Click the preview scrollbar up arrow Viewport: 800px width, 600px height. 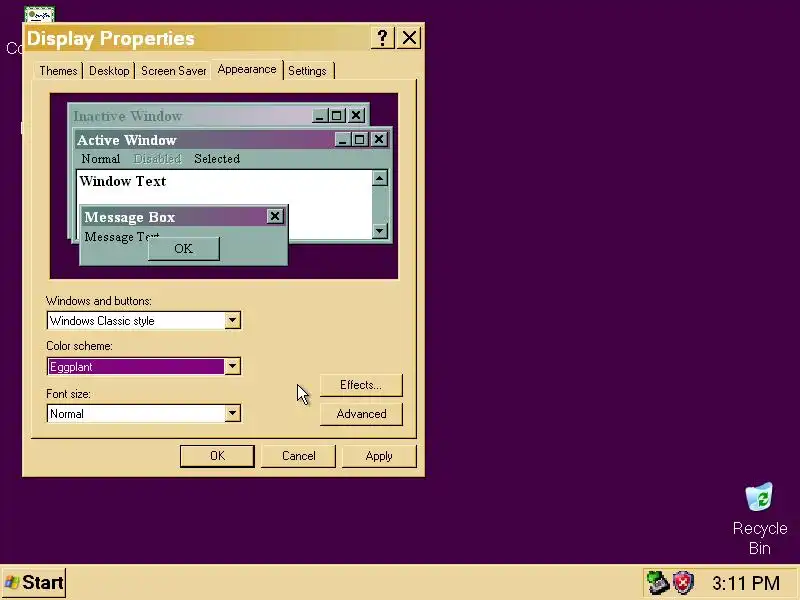point(380,178)
